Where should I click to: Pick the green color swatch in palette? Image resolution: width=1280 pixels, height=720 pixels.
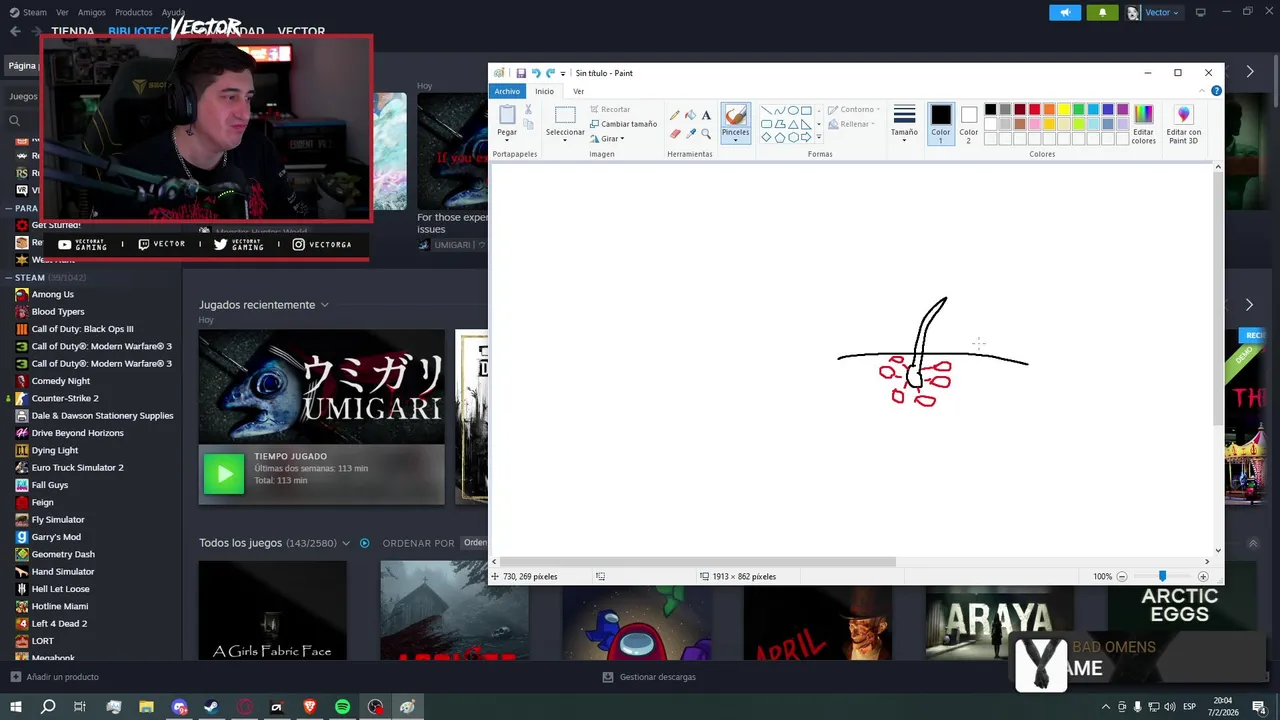[1078, 110]
